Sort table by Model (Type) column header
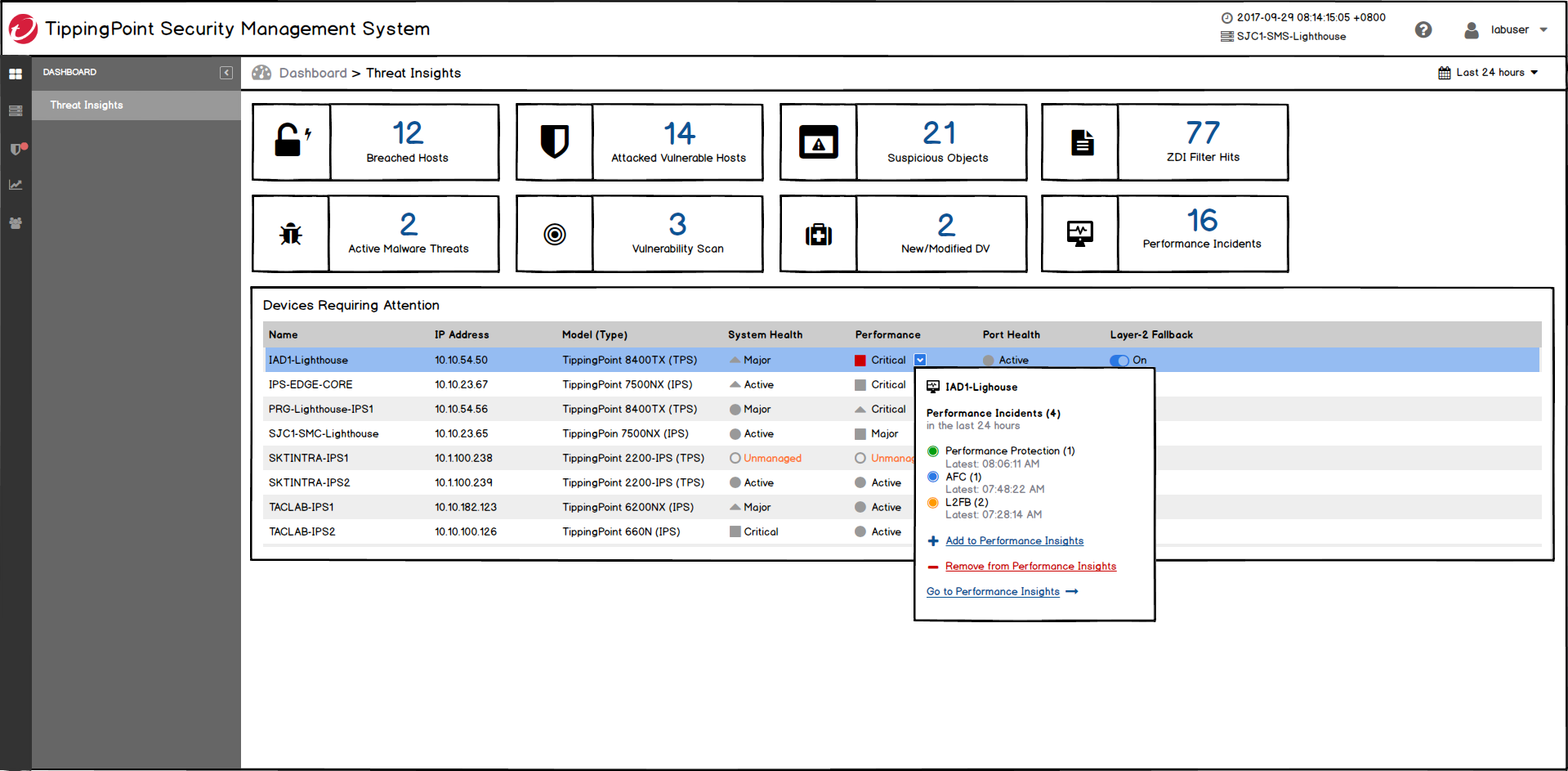The image size is (1568, 771). click(x=595, y=335)
